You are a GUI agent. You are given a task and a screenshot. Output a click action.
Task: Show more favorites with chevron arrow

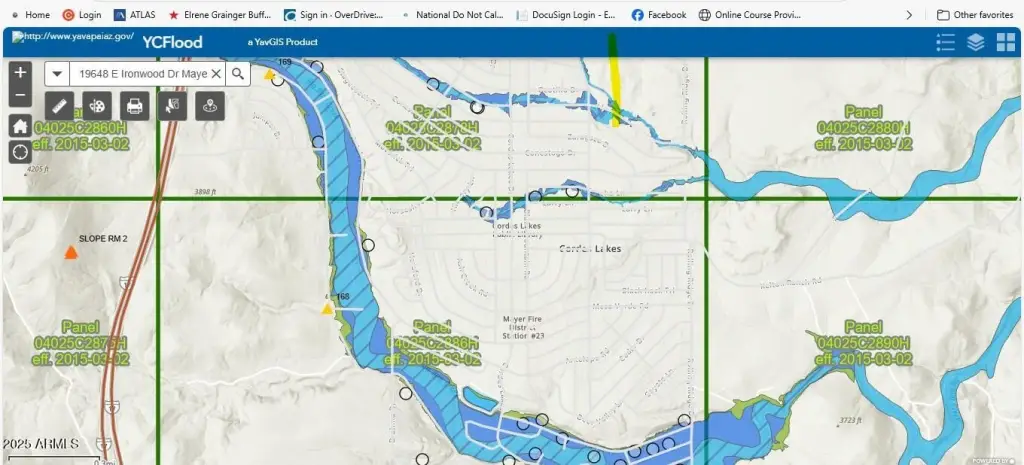909,15
